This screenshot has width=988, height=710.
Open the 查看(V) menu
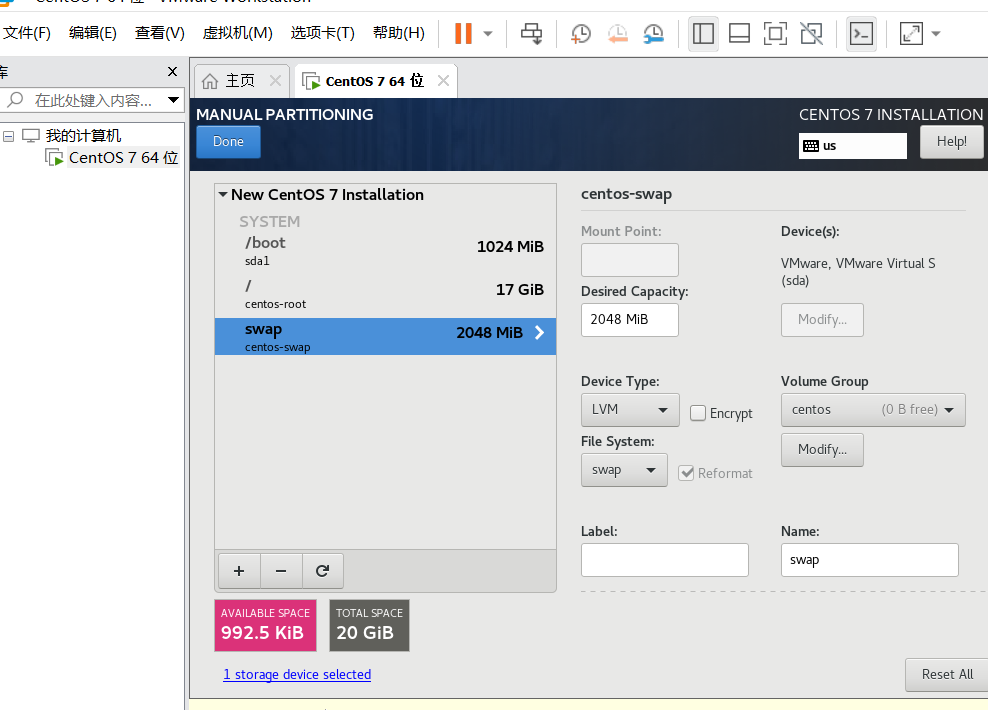[159, 33]
